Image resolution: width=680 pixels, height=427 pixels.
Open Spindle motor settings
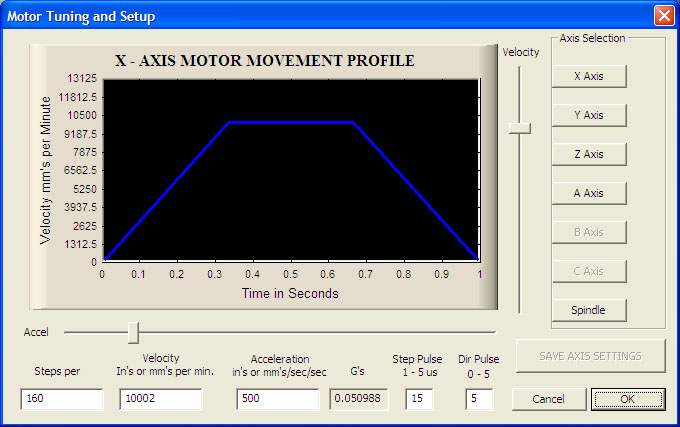pyautogui.click(x=589, y=310)
